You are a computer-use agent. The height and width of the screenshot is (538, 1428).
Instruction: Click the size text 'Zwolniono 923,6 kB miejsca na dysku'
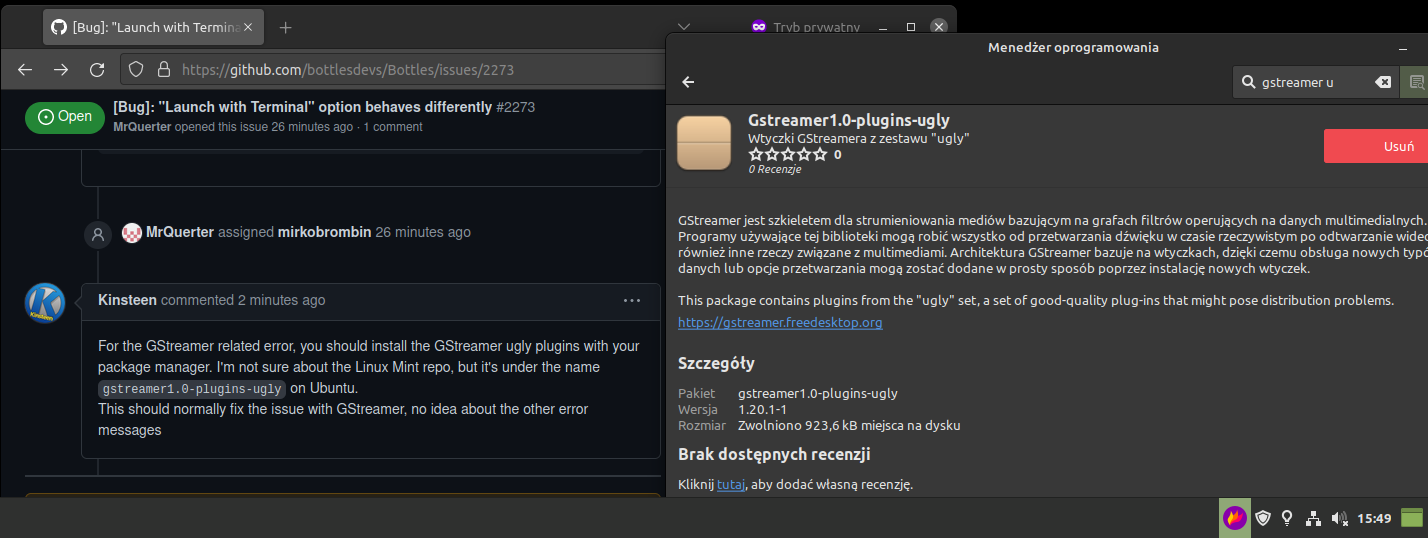pos(849,425)
